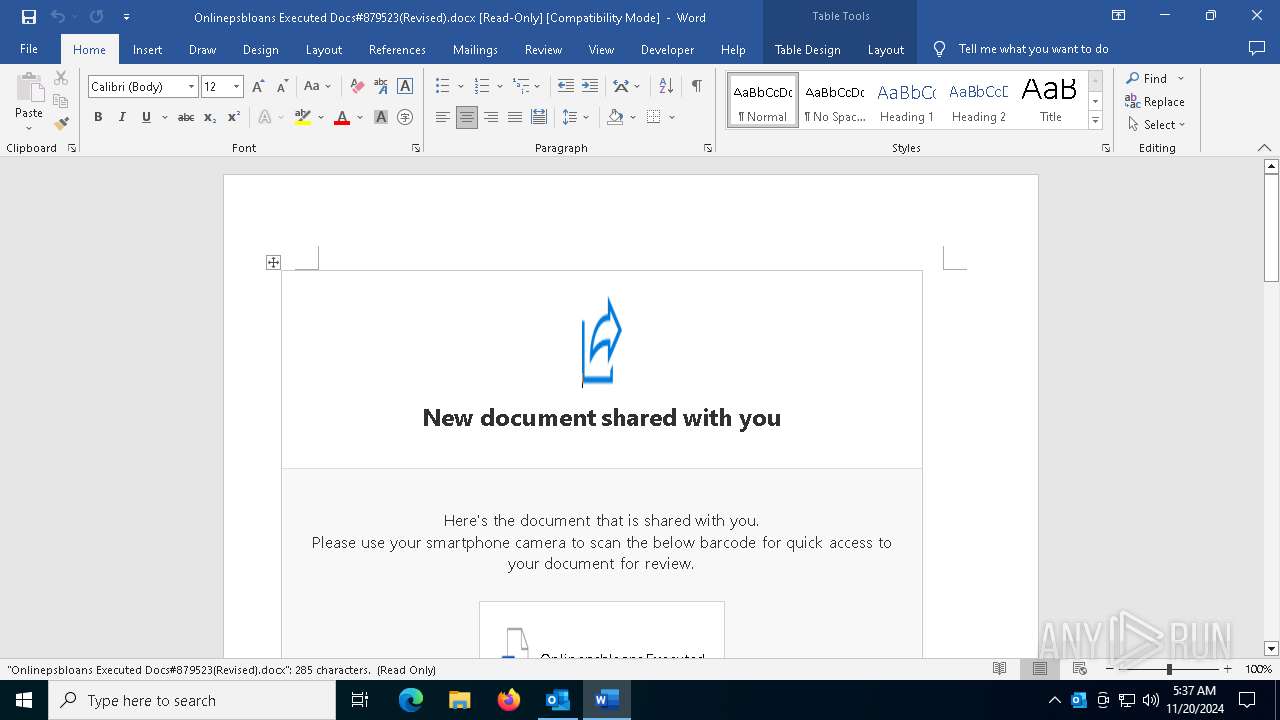
Task: Click the zoom slider handle
Action: point(1169,669)
